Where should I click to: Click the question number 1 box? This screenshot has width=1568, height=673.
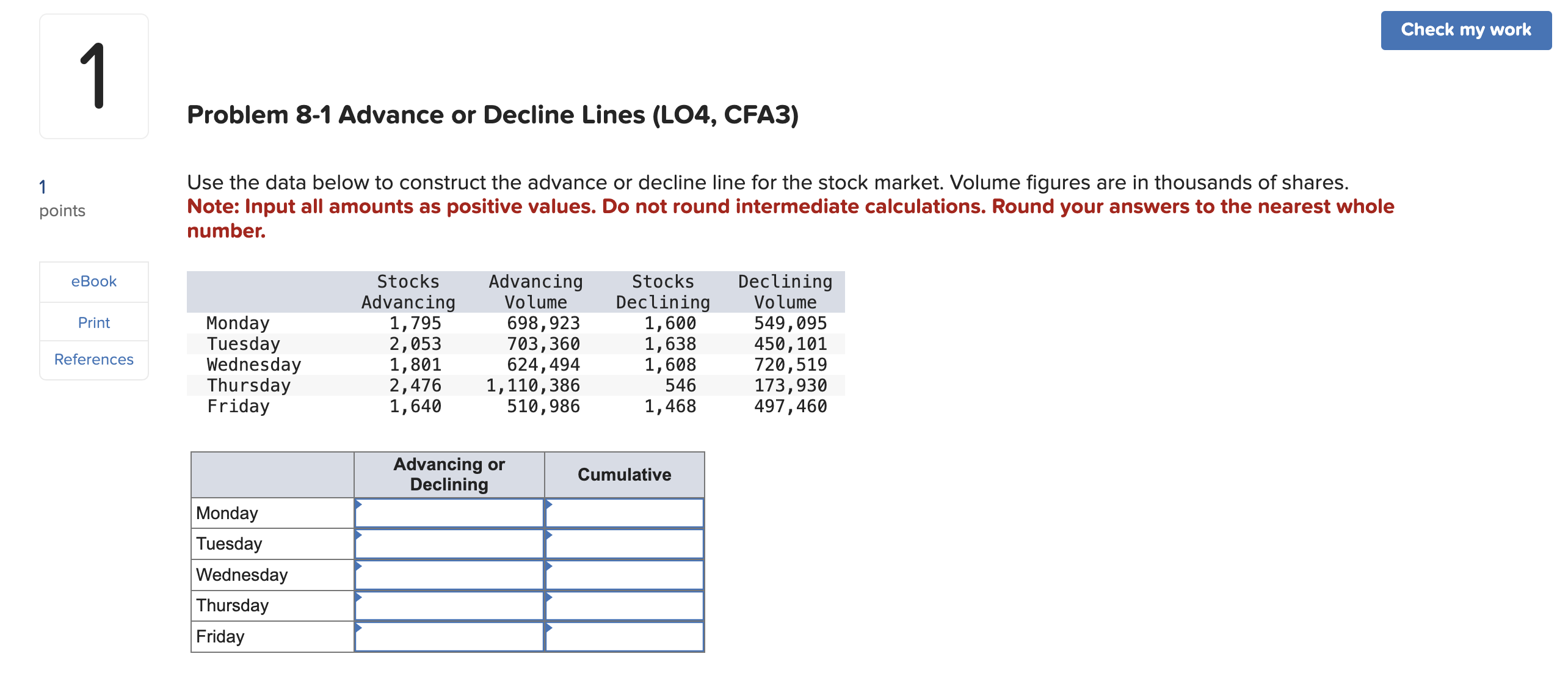pos(93,76)
